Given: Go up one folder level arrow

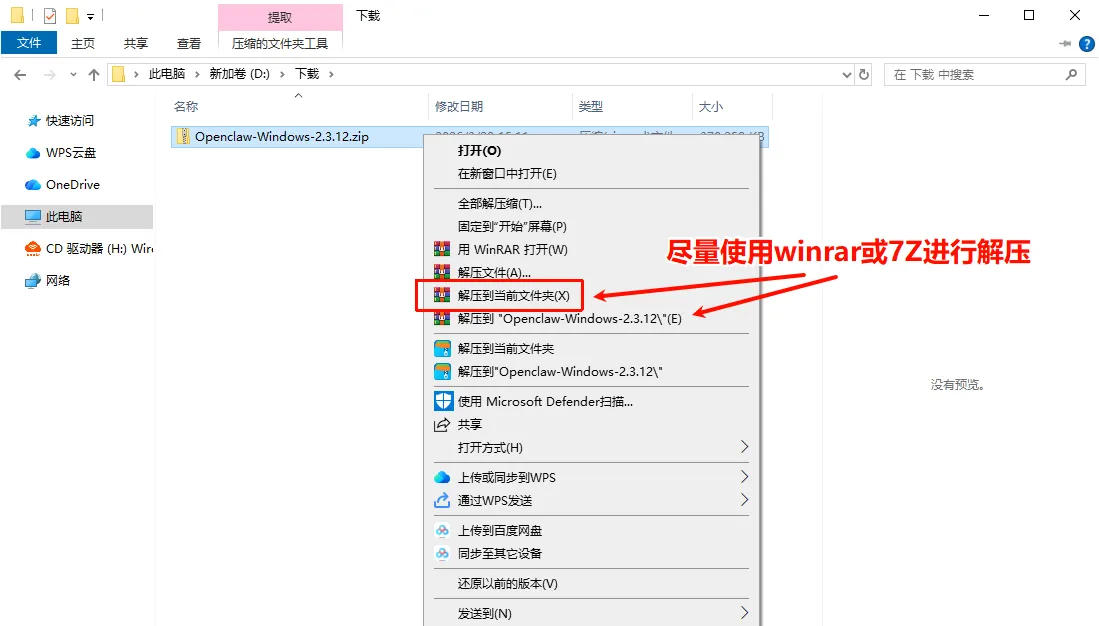Looking at the screenshot, I should click(93, 74).
